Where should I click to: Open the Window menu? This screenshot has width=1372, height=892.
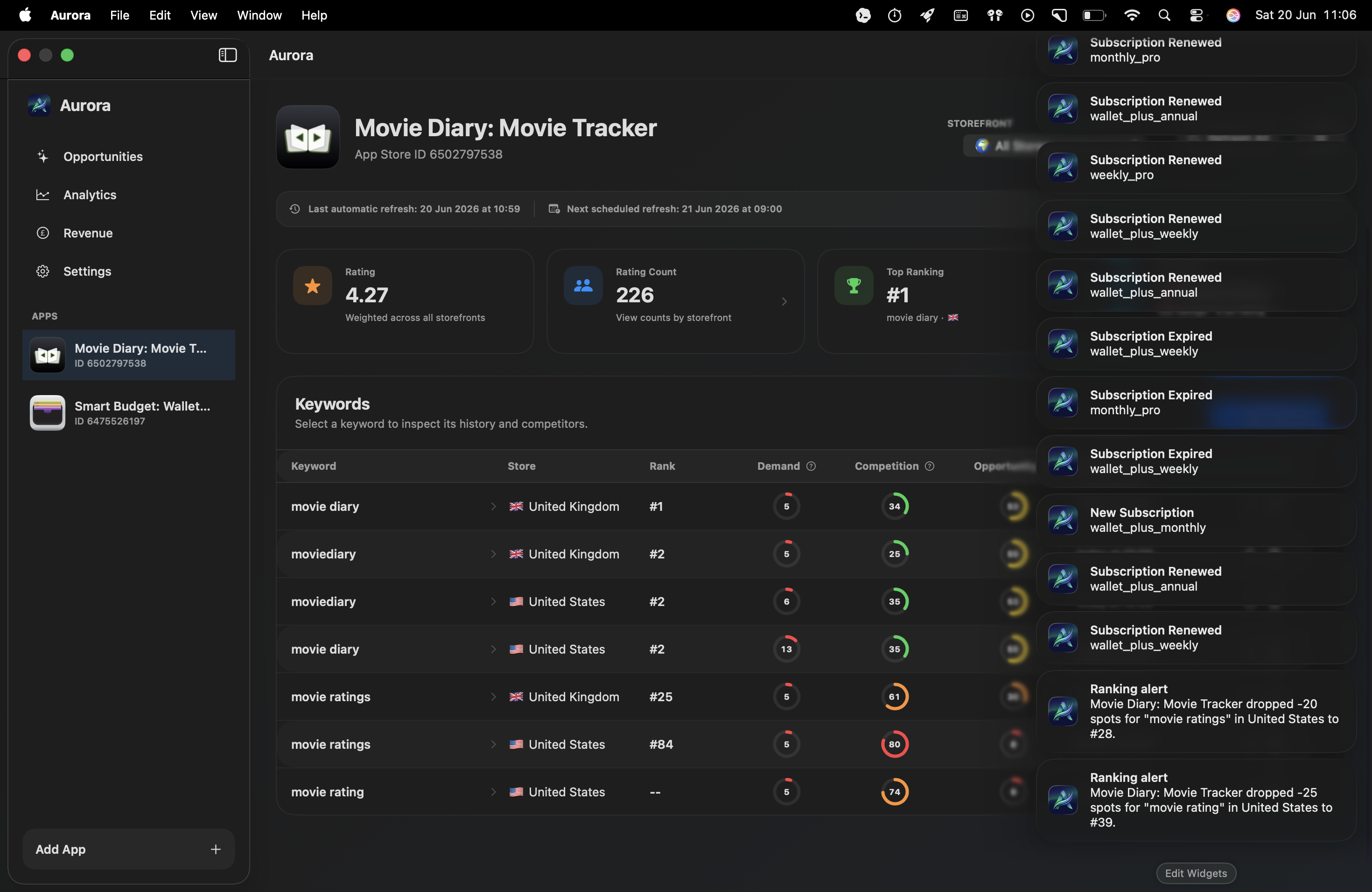(259, 15)
